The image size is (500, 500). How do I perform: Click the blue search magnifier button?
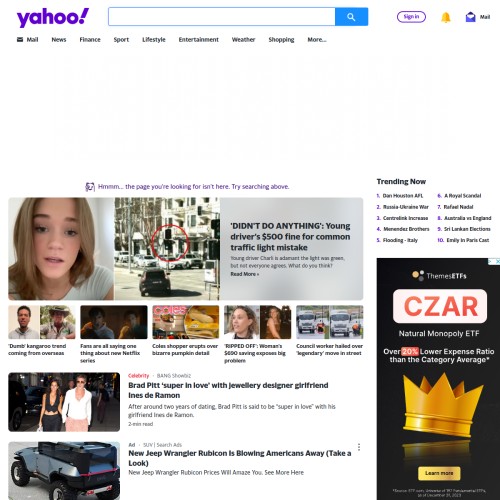tap(351, 17)
